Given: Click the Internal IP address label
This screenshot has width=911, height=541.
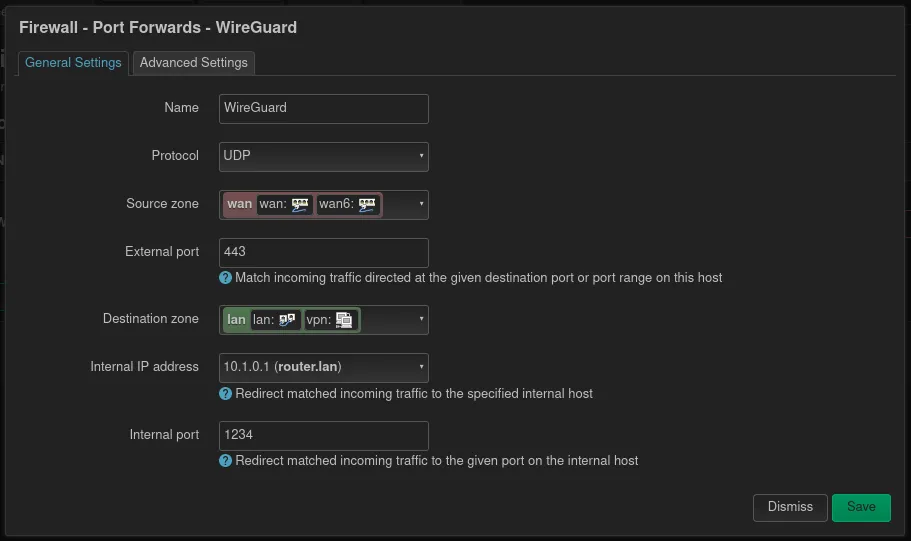Looking at the screenshot, I should pyautogui.click(x=144, y=367).
